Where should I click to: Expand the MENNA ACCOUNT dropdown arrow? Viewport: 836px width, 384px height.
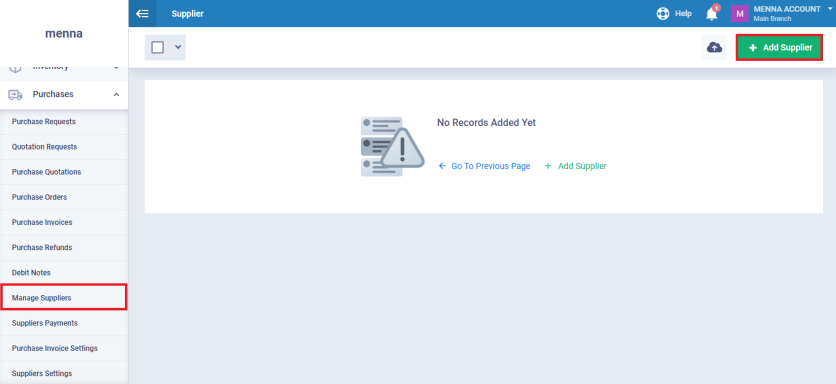(830, 9)
